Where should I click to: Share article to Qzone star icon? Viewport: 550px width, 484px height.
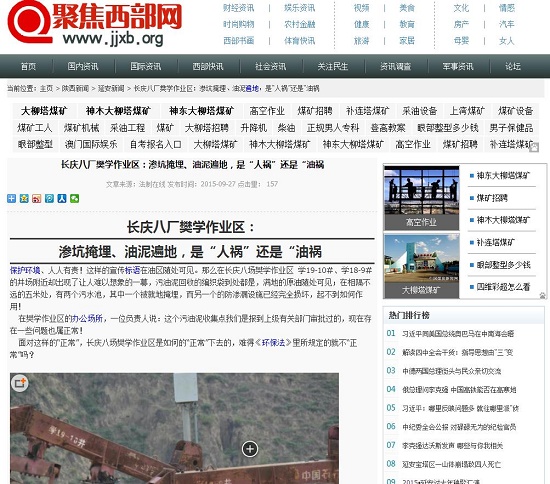pyautogui.click(x=24, y=199)
